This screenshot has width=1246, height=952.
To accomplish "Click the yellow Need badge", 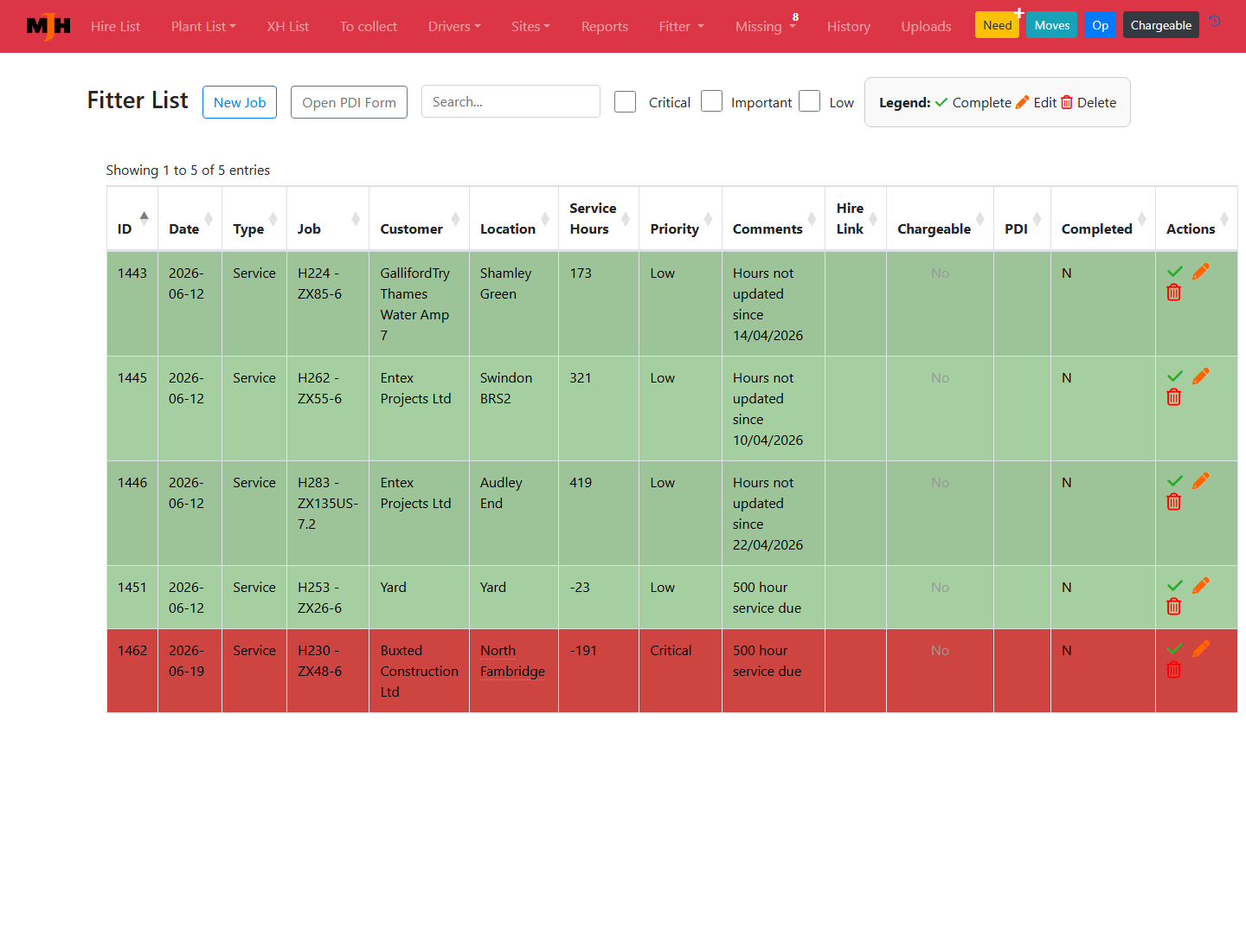I will coord(997,25).
